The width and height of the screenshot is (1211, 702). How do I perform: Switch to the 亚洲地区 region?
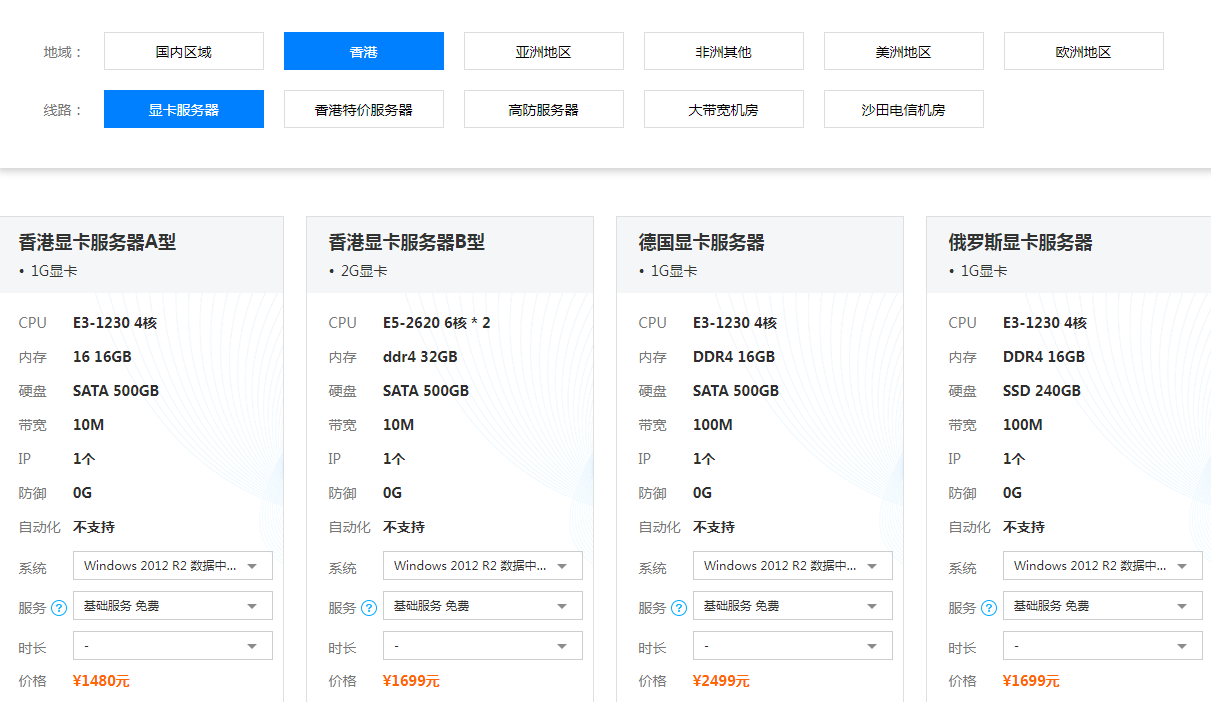click(543, 51)
